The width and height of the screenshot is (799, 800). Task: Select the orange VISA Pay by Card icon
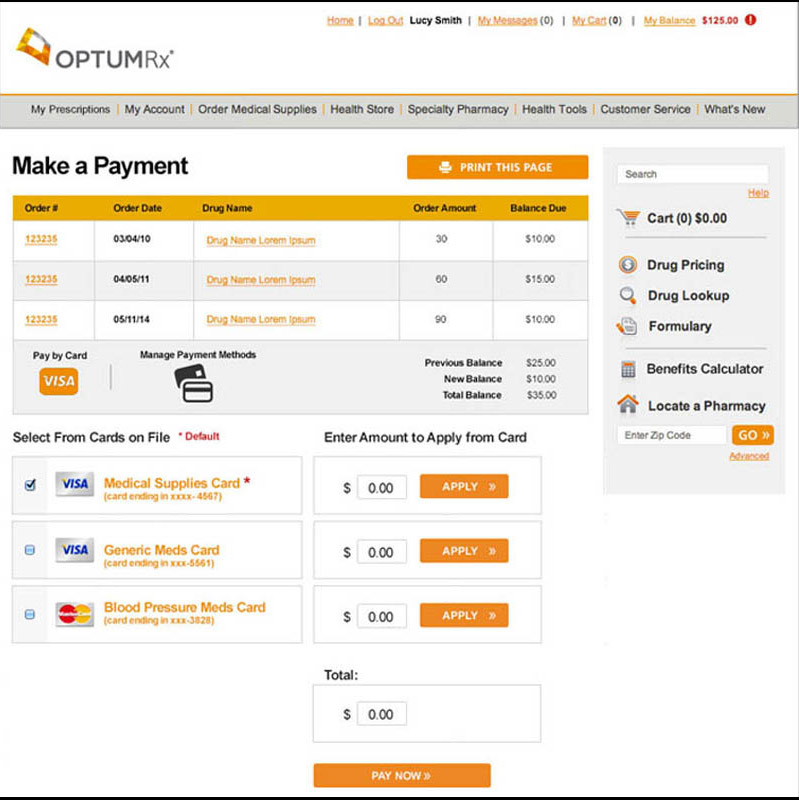tap(59, 381)
